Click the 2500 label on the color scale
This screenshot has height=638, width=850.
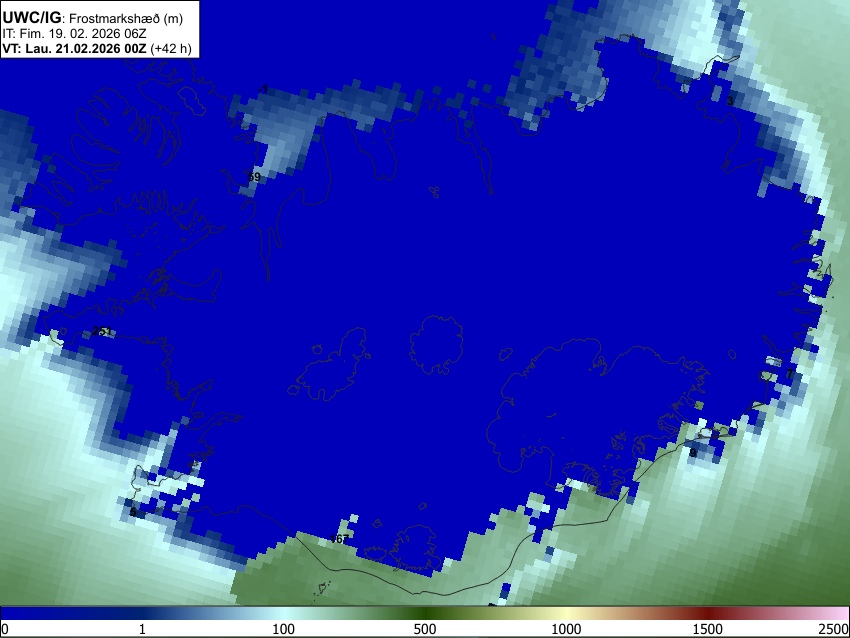[834, 629]
